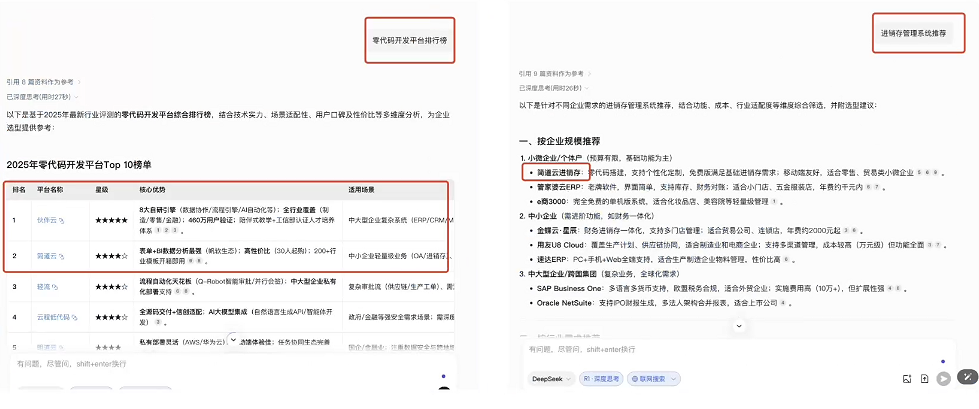Click the link icon beside 云程低代码
The width and height of the screenshot is (979, 409).
pos(77,317)
